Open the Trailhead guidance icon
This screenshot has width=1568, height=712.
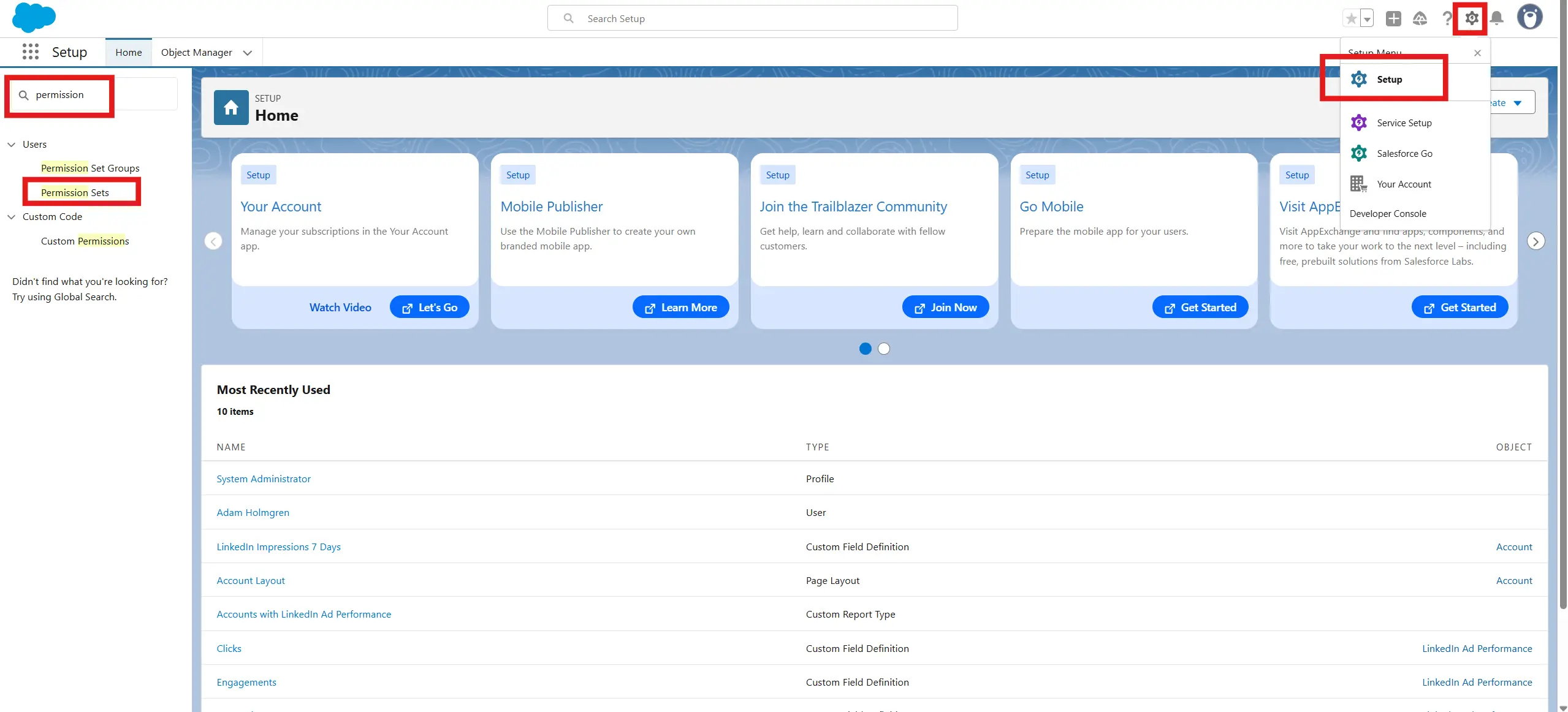pyautogui.click(x=1420, y=18)
